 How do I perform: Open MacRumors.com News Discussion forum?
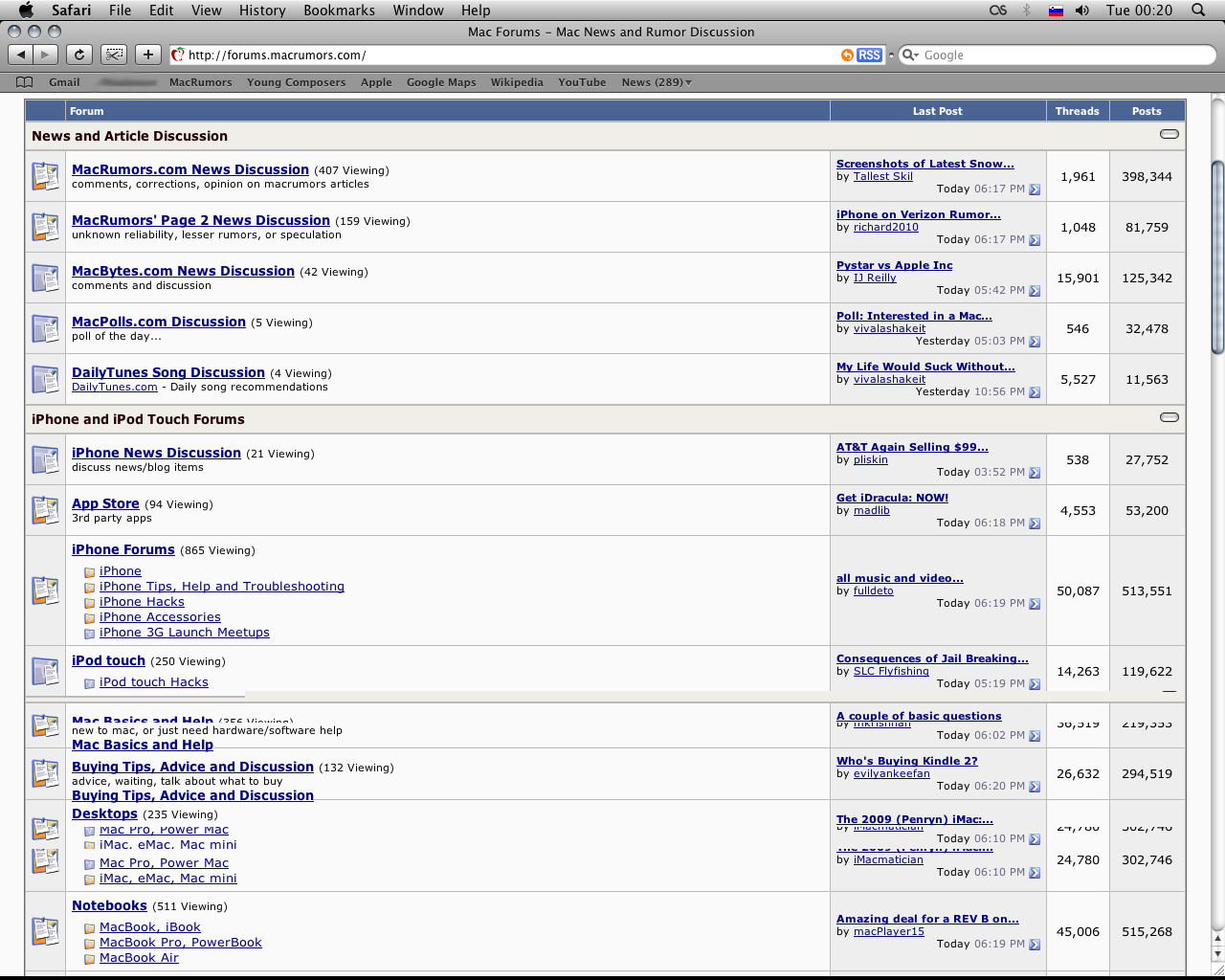coord(190,169)
